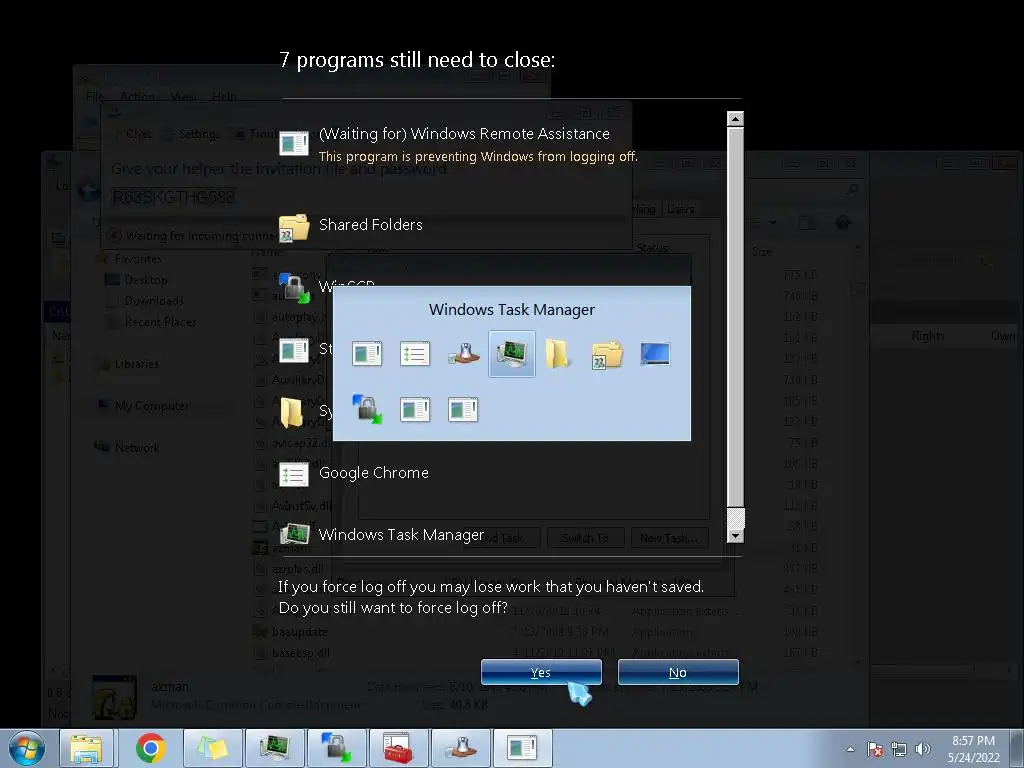Select Recent Places in the dimmed Explorer sidebar
This screenshot has width=1024, height=768.
(152, 322)
